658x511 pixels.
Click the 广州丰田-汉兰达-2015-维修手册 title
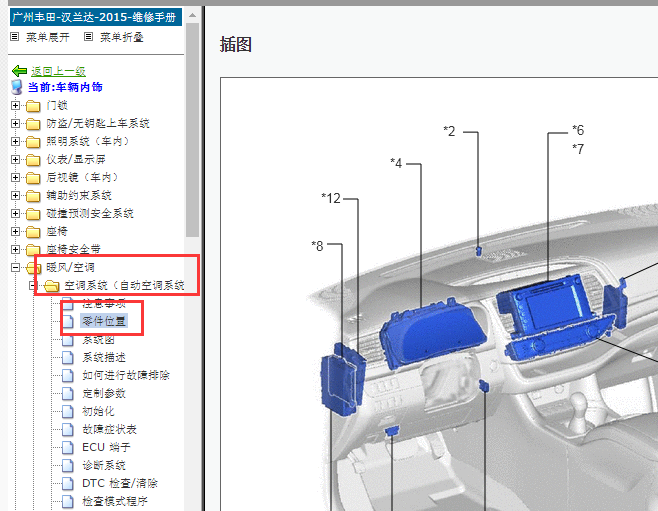pyautogui.click(x=96, y=17)
